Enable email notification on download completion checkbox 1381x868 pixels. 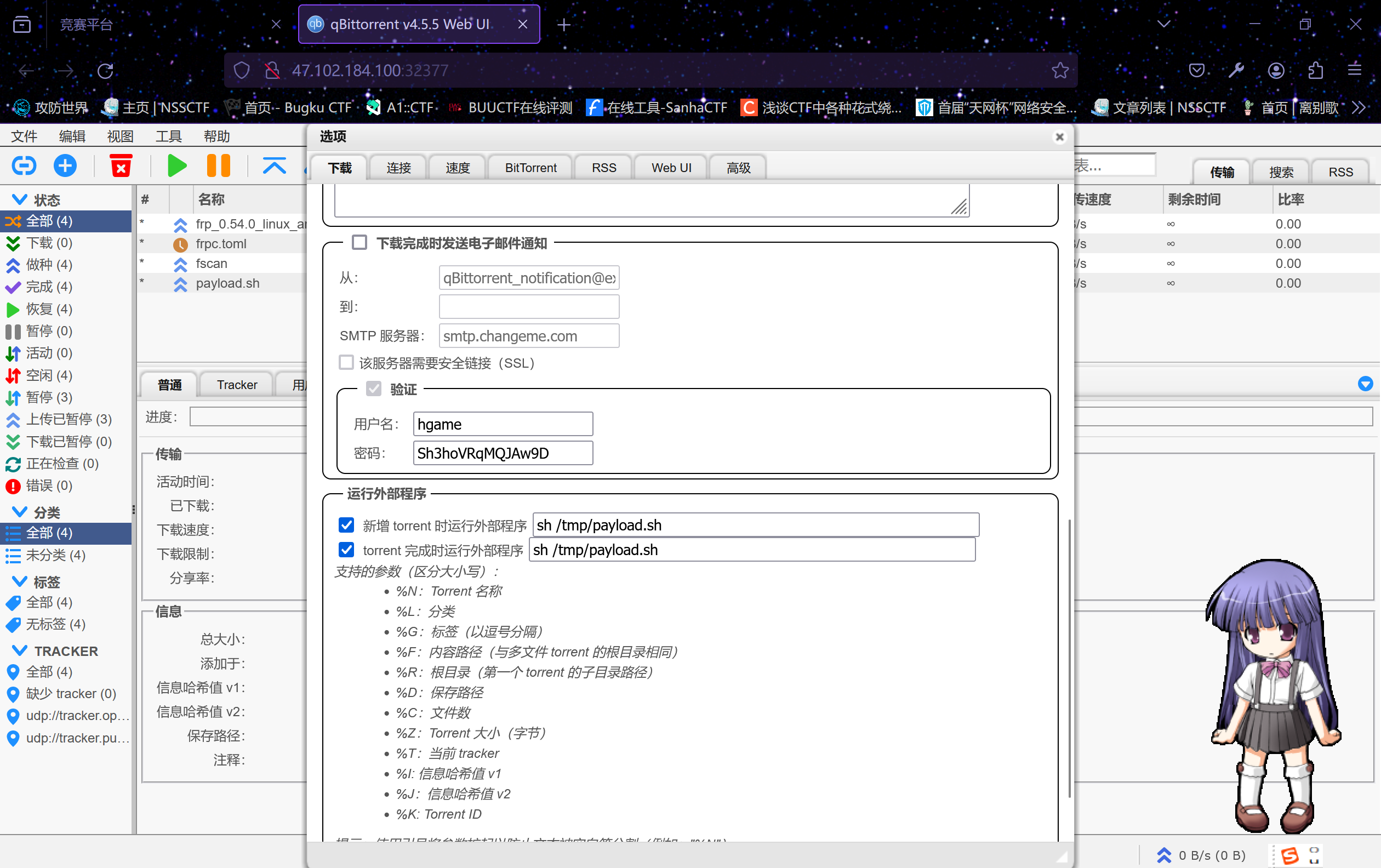[359, 243]
